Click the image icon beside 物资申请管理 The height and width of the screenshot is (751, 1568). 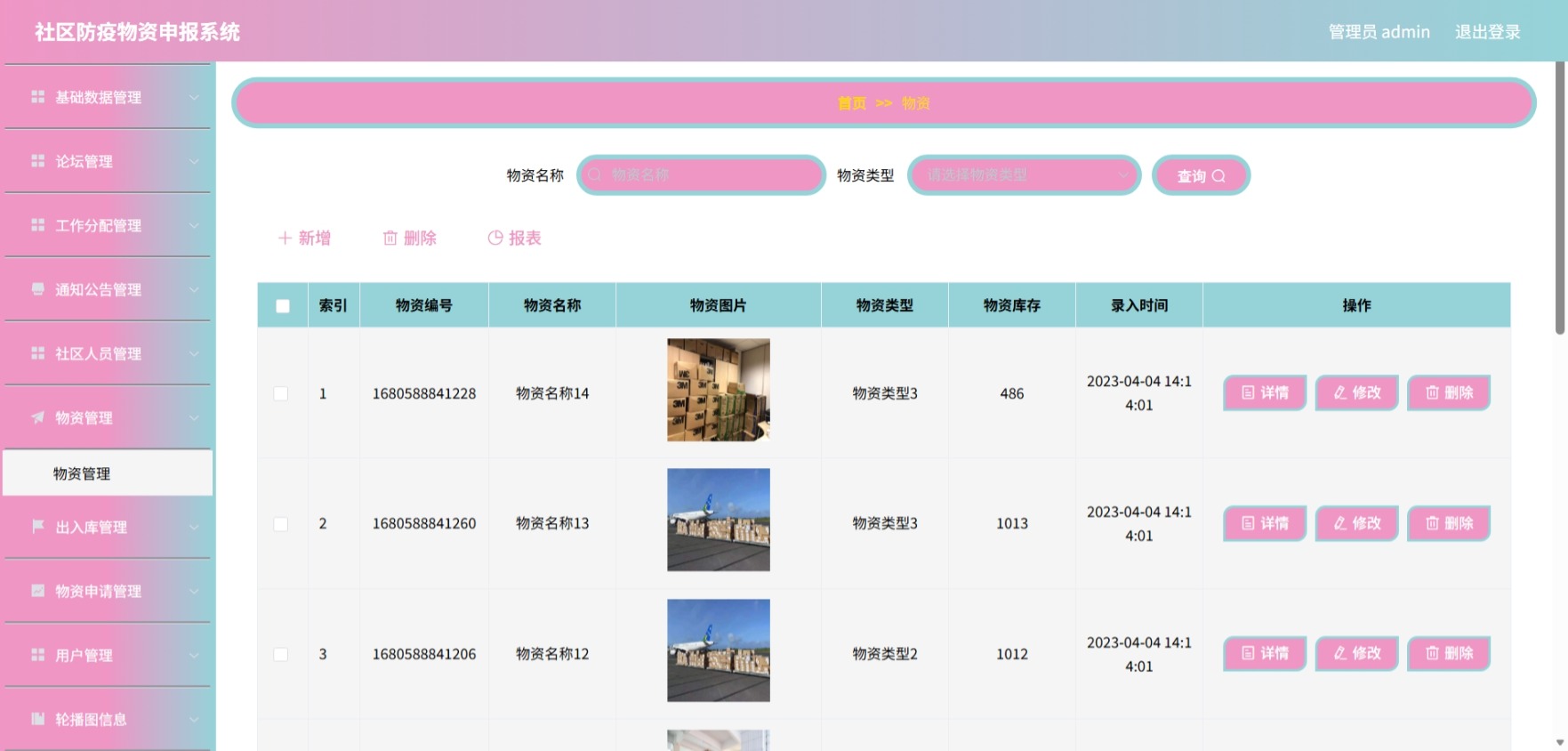click(37, 591)
